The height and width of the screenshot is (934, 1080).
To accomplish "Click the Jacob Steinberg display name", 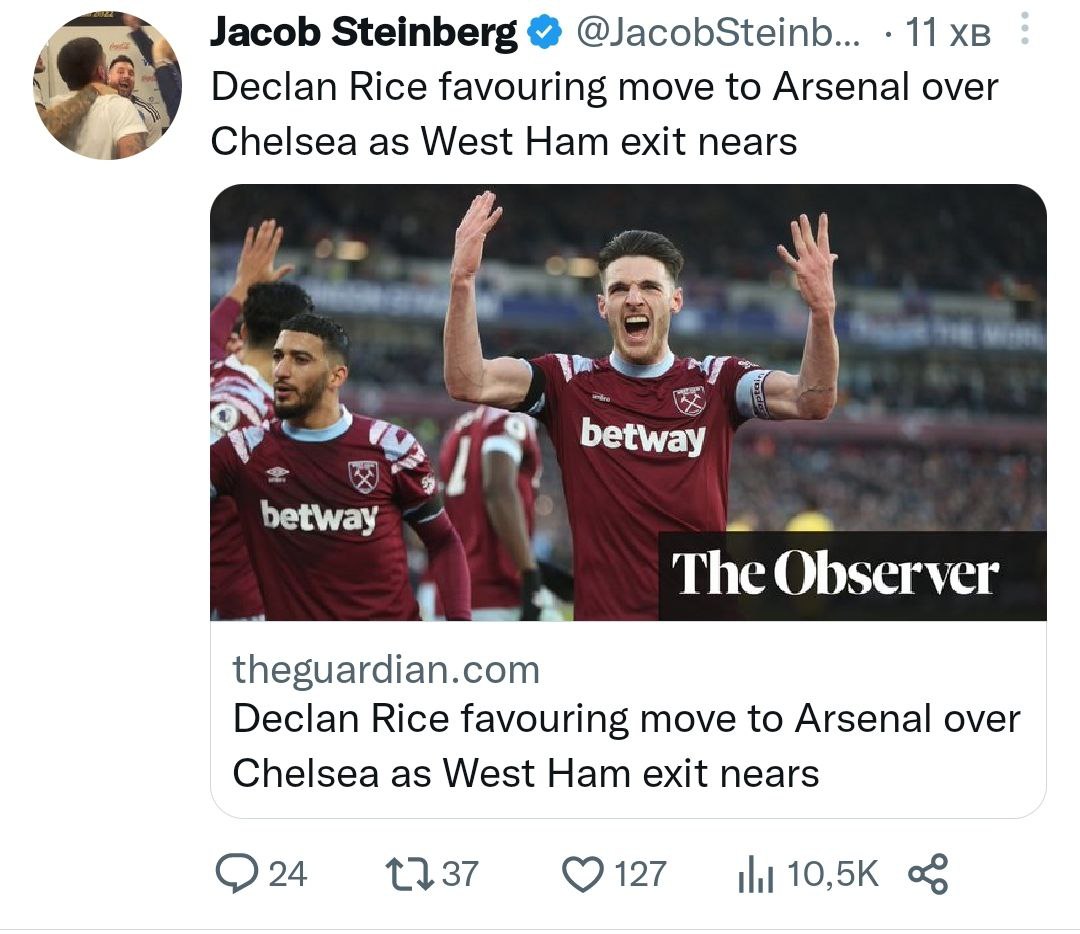I will pos(364,34).
